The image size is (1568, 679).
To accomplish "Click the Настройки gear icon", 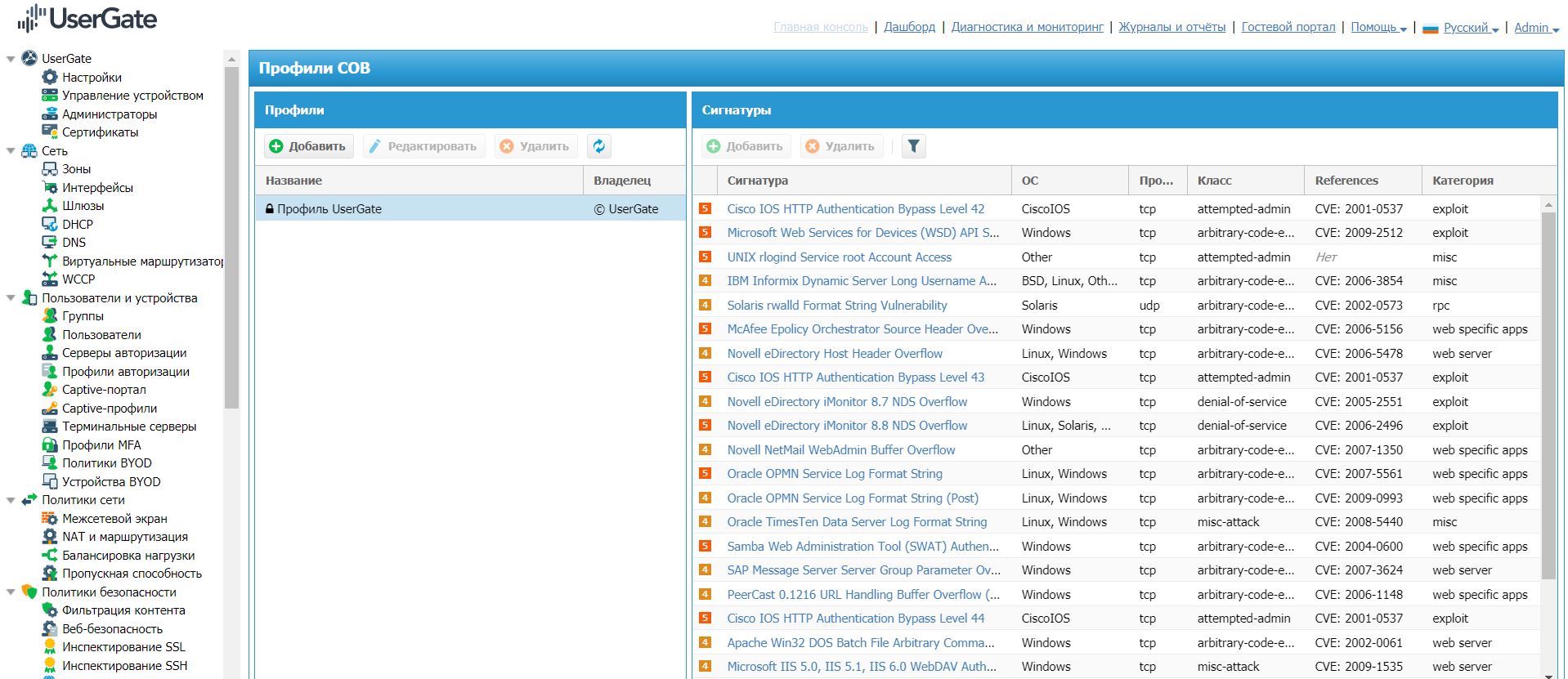I will pyautogui.click(x=50, y=77).
